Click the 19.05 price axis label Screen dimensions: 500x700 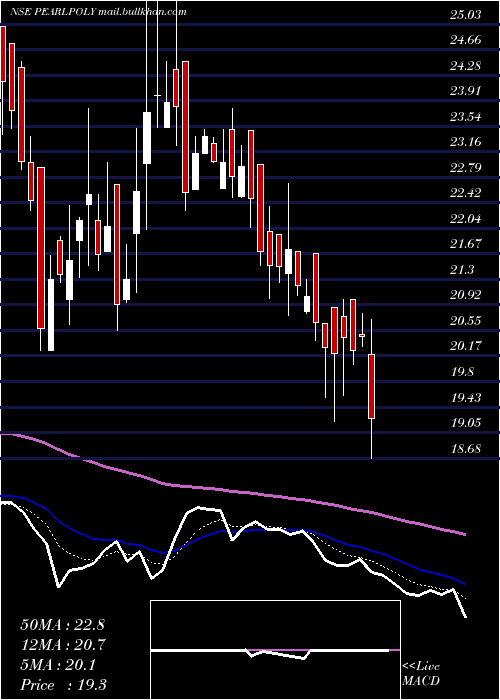point(465,423)
